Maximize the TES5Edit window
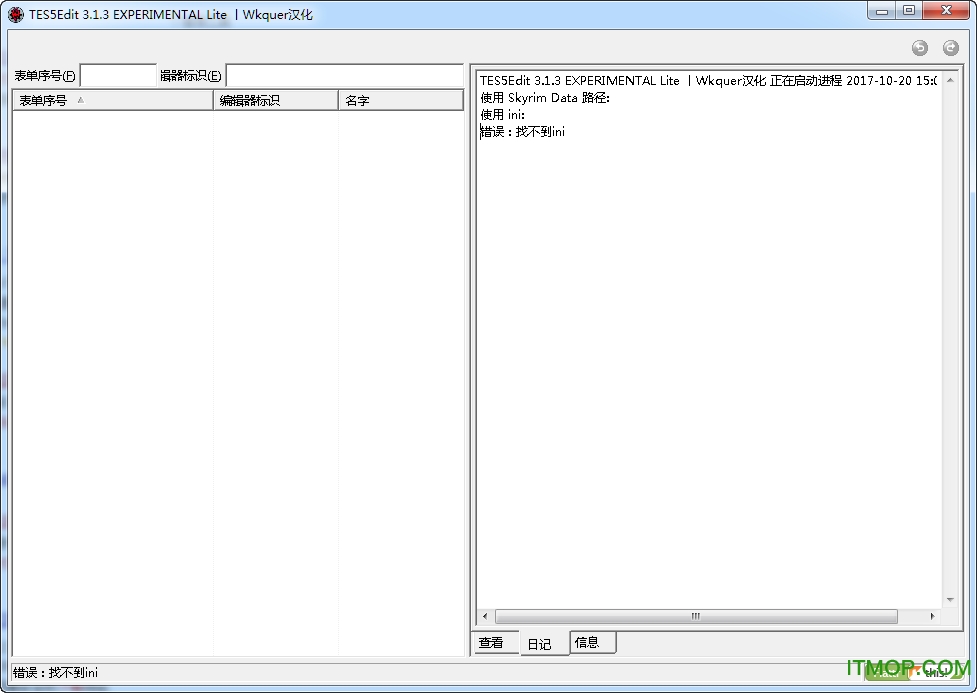The width and height of the screenshot is (977, 693). (909, 11)
